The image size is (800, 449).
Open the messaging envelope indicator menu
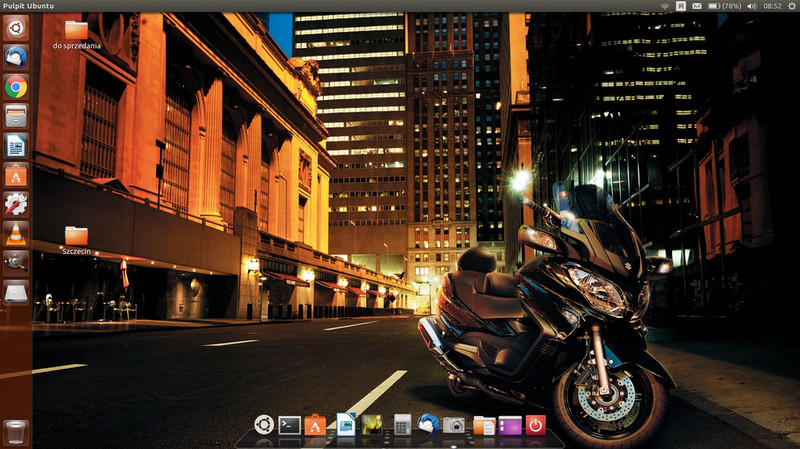(x=696, y=6)
